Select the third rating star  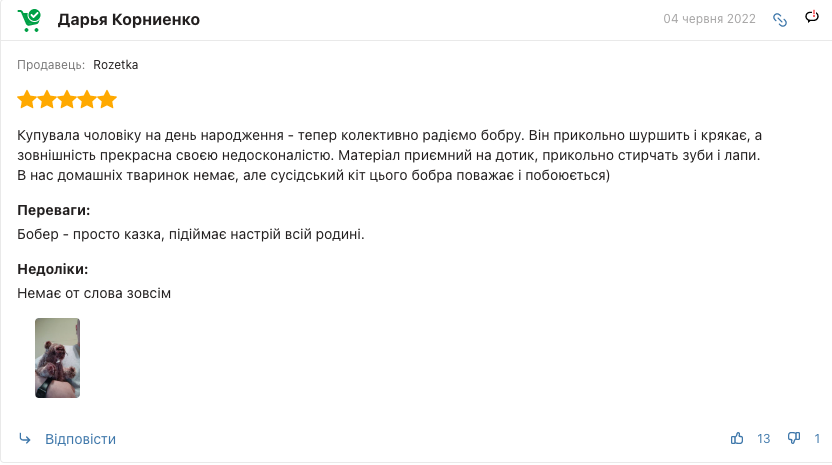click(67, 99)
